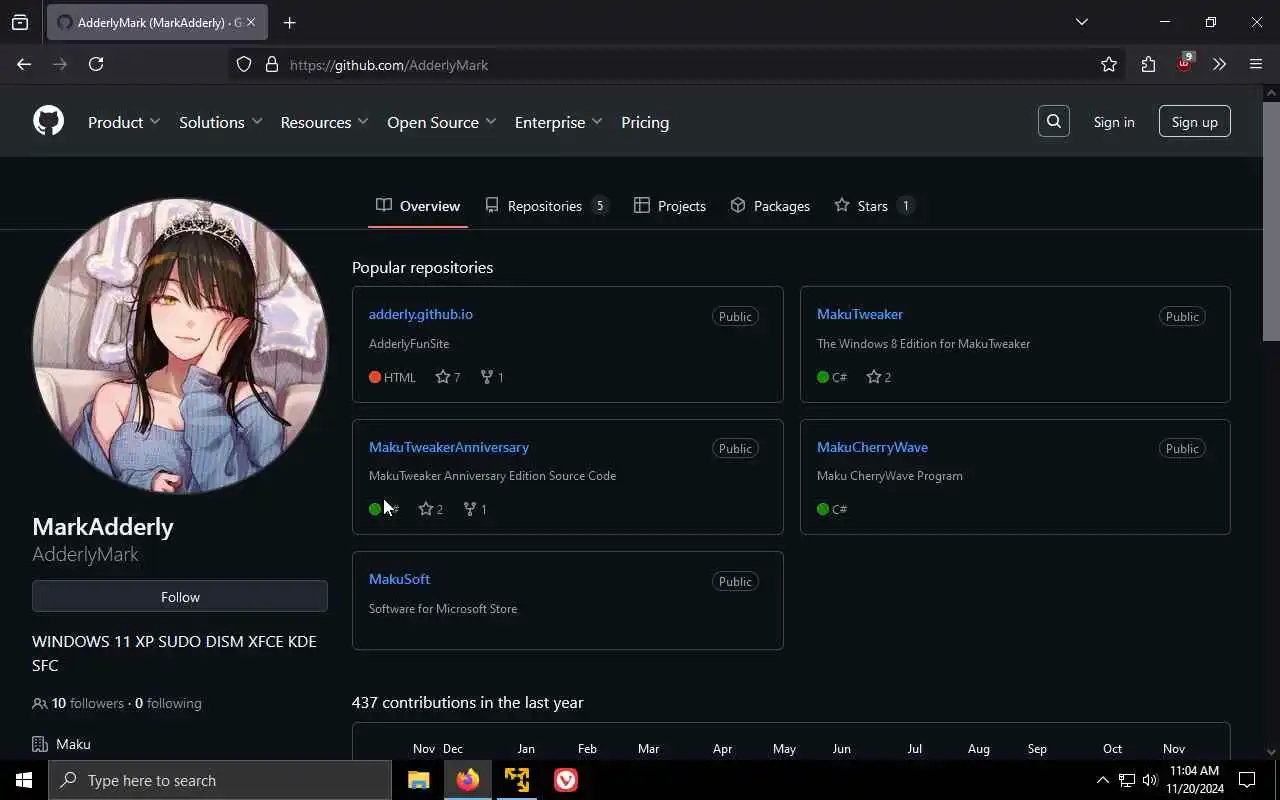Show more tools via double chevron icon
Viewport: 1280px width, 800px height.
[1219, 64]
